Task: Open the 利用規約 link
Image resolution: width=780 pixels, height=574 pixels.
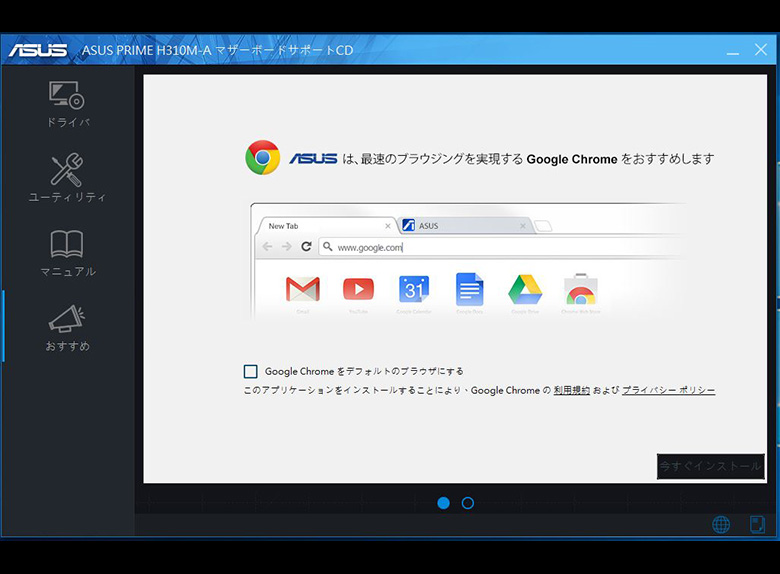Action: [x=572, y=390]
